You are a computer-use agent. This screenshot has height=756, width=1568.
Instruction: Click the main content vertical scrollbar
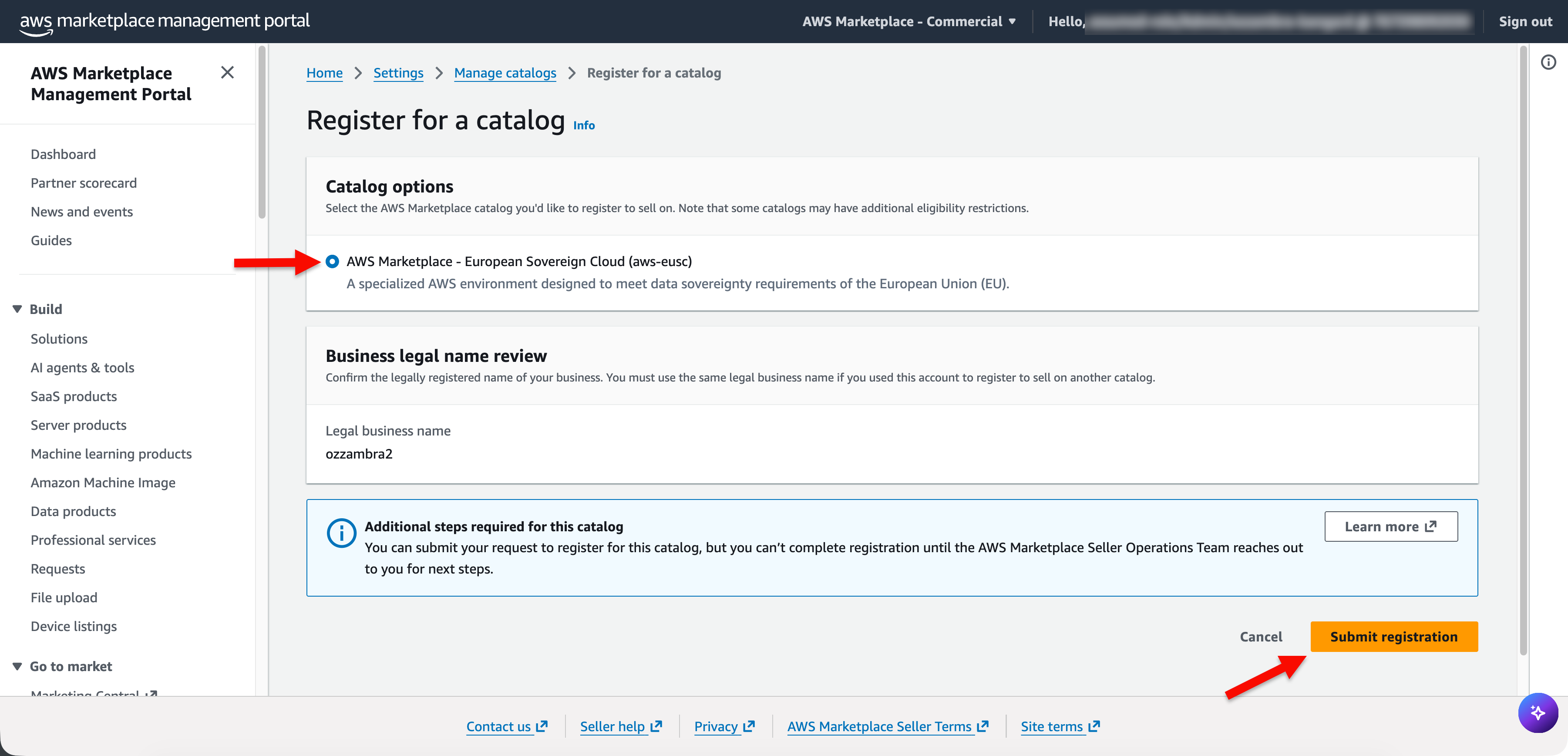click(x=1524, y=351)
